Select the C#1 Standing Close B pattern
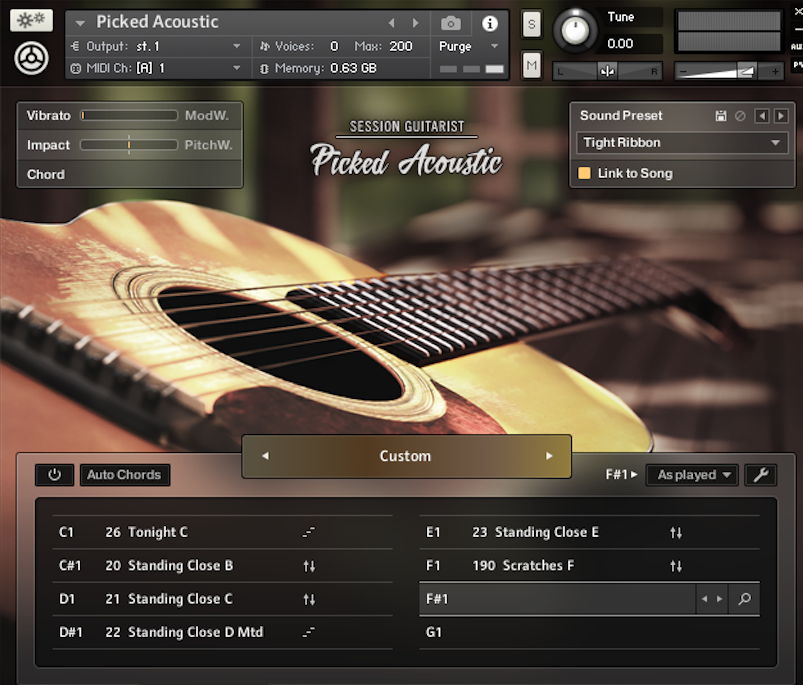The height and width of the screenshot is (685, 803). (223, 566)
